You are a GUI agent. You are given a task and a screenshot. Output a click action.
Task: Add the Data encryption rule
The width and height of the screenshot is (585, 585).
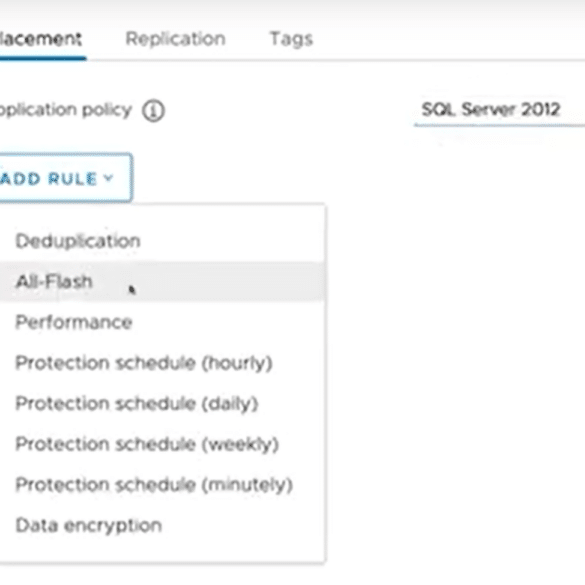coord(162,526)
